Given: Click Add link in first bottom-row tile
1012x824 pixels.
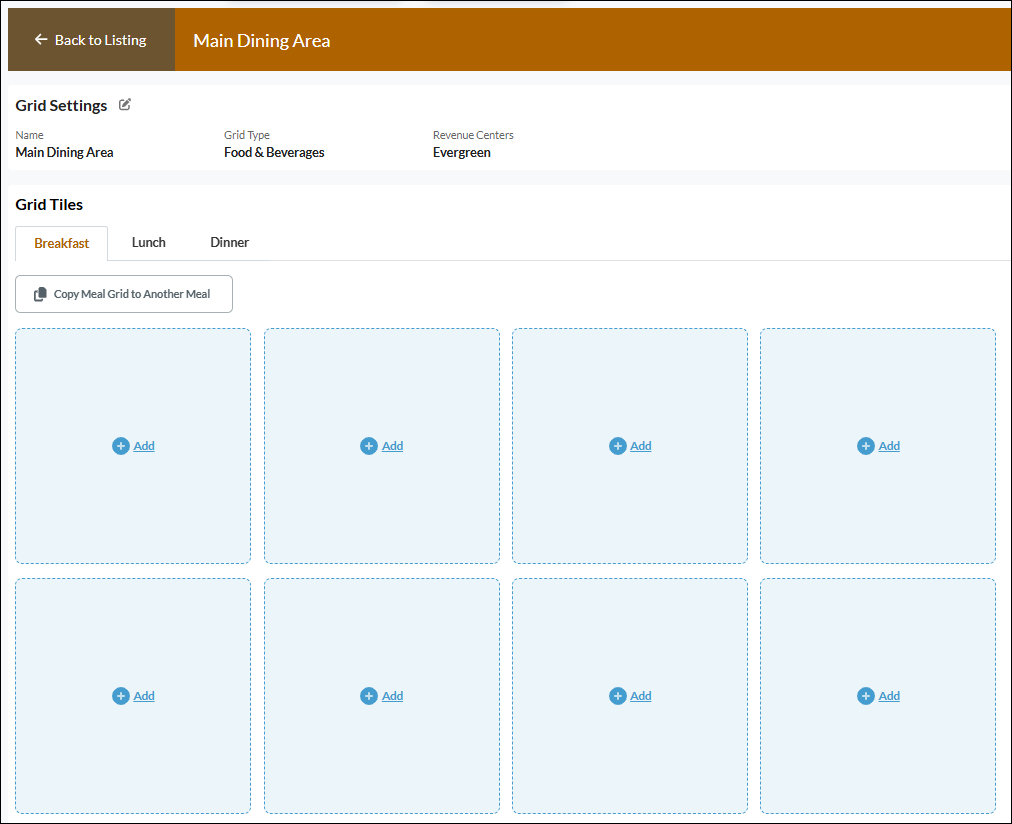Looking at the screenshot, I should pyautogui.click(x=144, y=696).
